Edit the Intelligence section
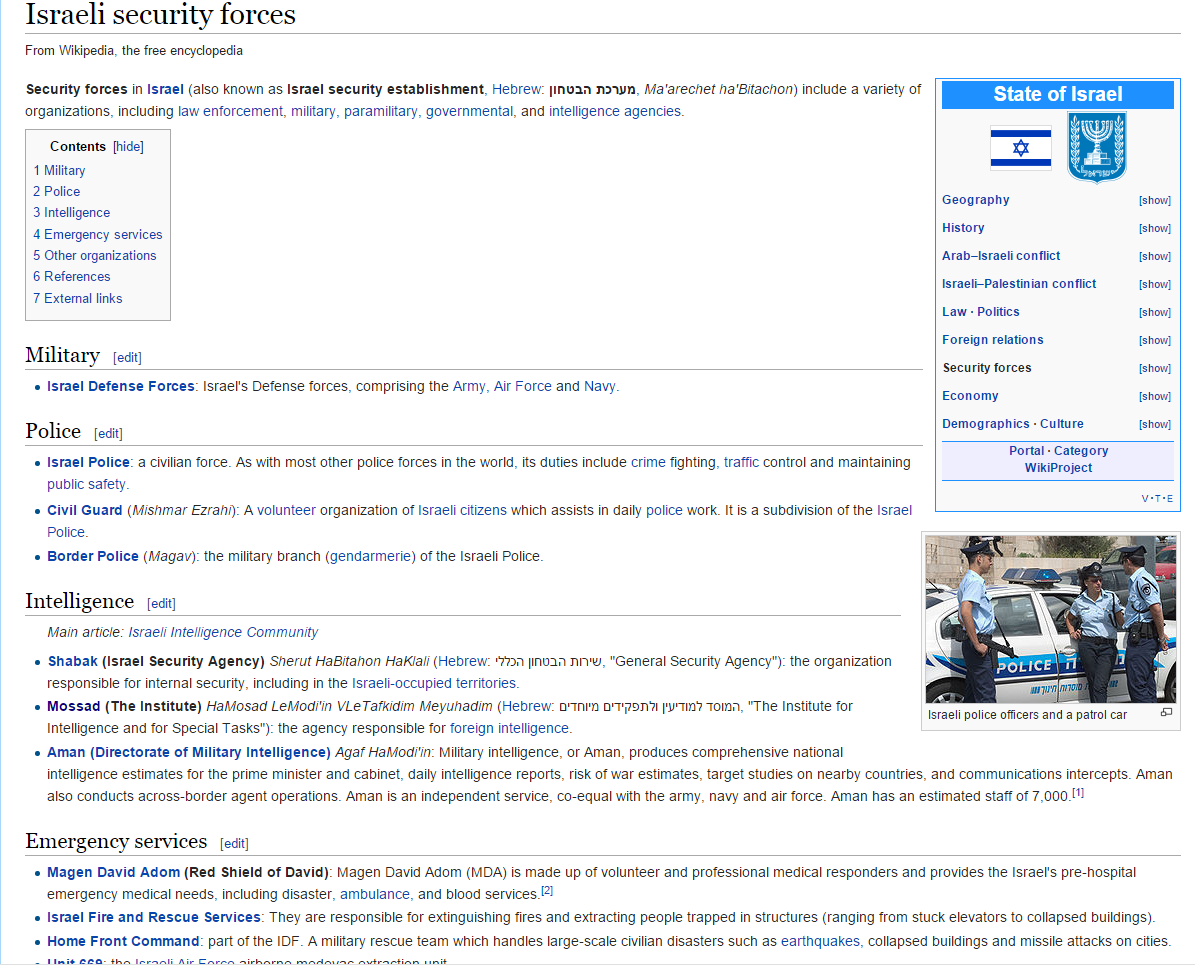This screenshot has width=1195, height=965. click(161, 604)
